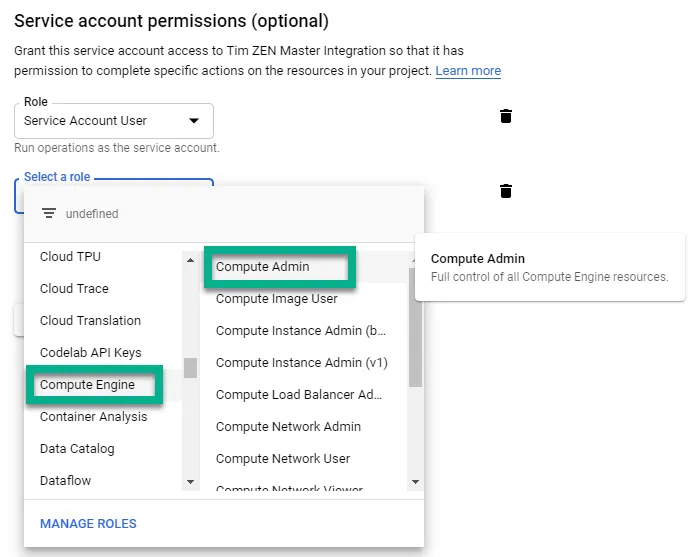Click category list scrollbar thumb
Image resolution: width=698 pixels, height=557 pixels.
tap(191, 368)
